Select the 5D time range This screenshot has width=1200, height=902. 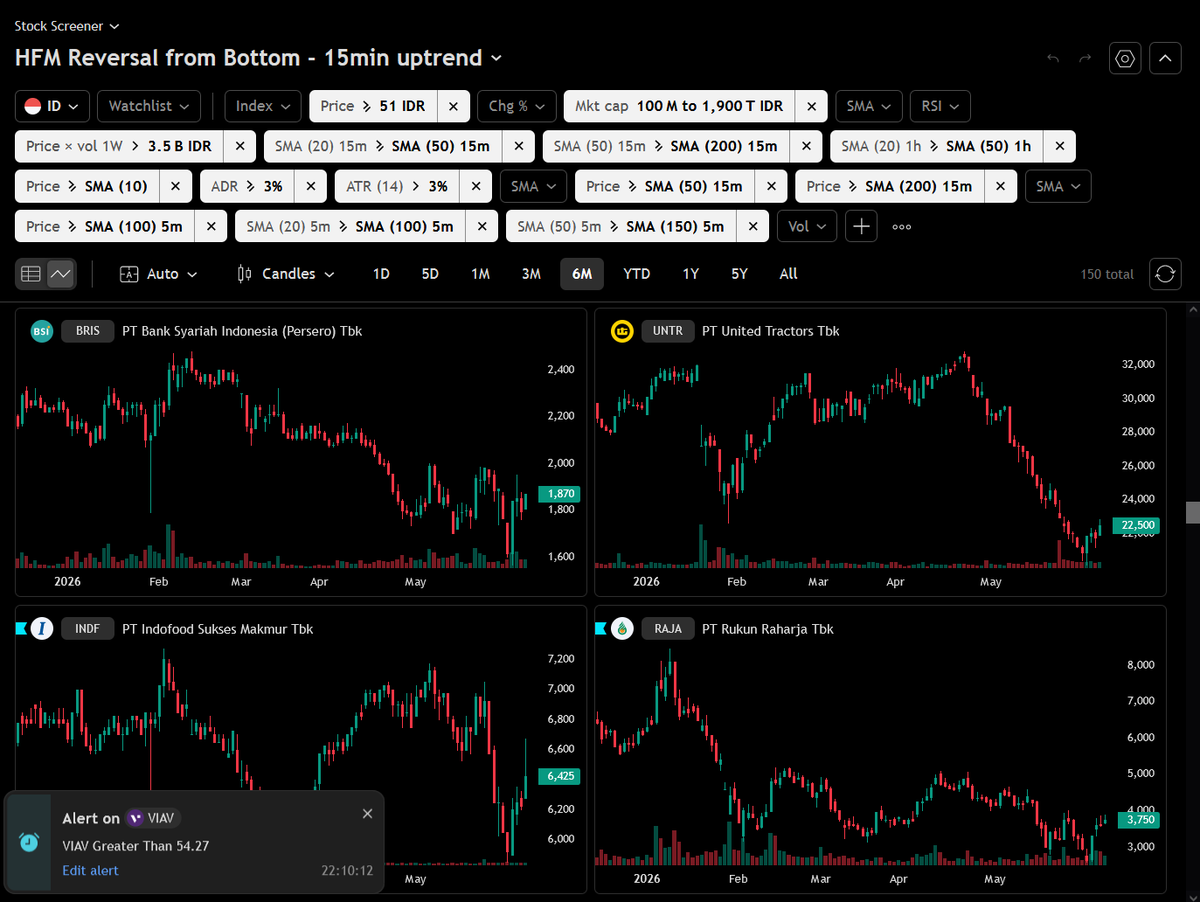pyautogui.click(x=430, y=273)
